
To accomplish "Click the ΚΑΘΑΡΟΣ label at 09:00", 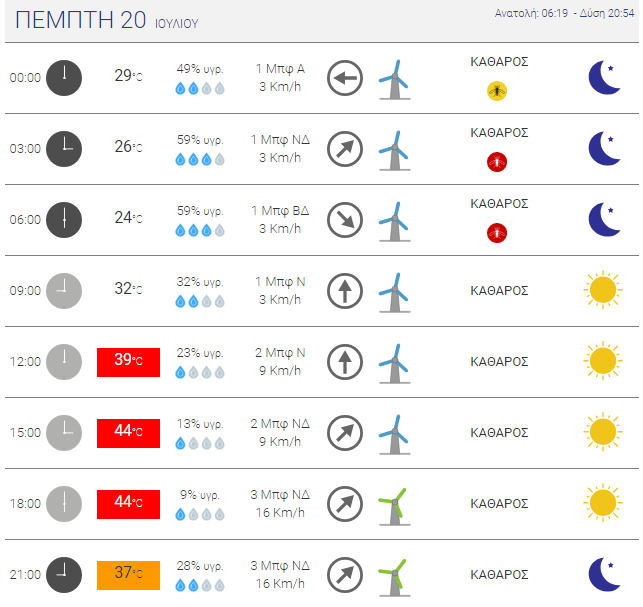I will pyautogui.click(x=499, y=291).
